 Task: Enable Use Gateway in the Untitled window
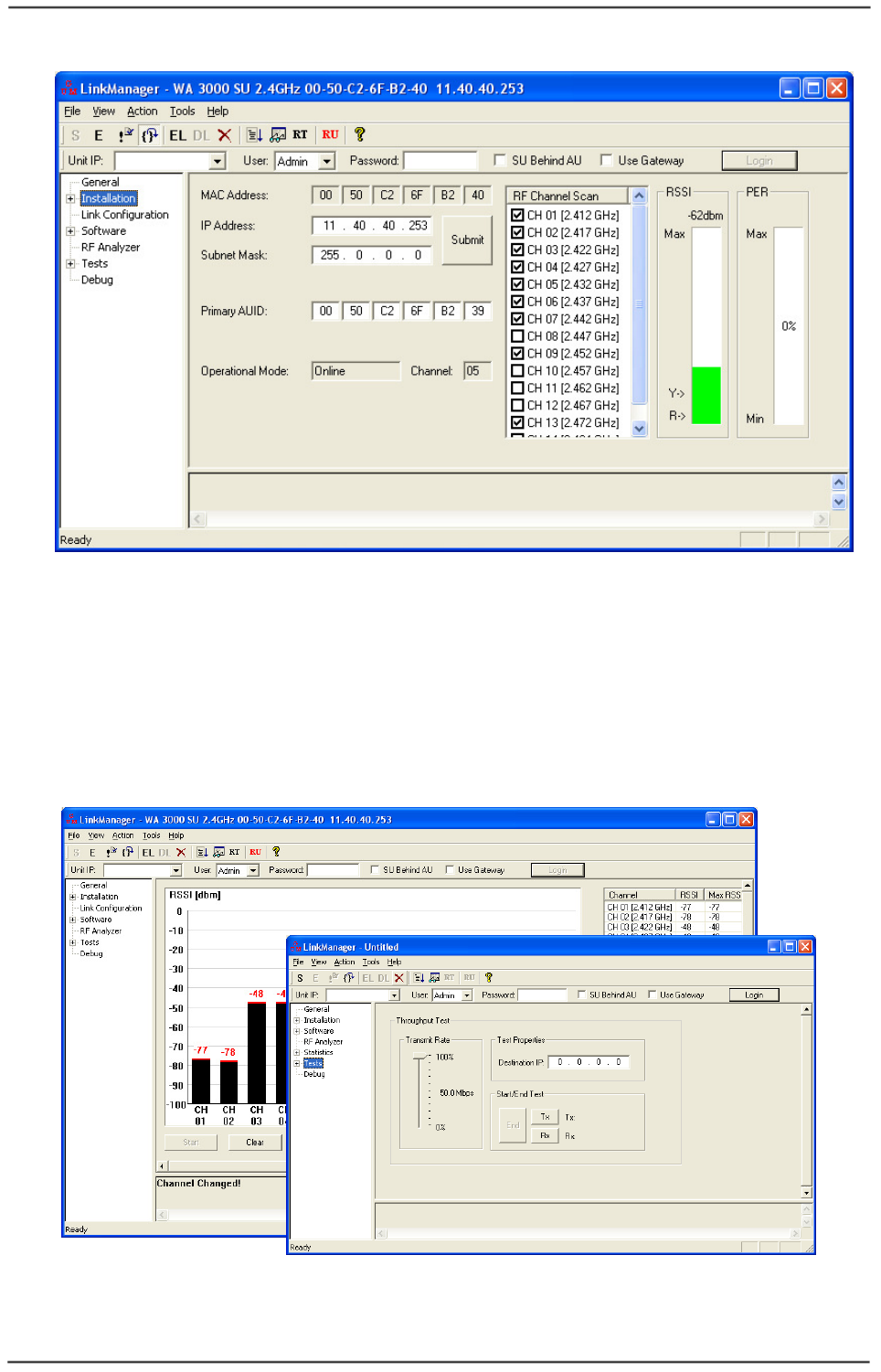pos(652,994)
